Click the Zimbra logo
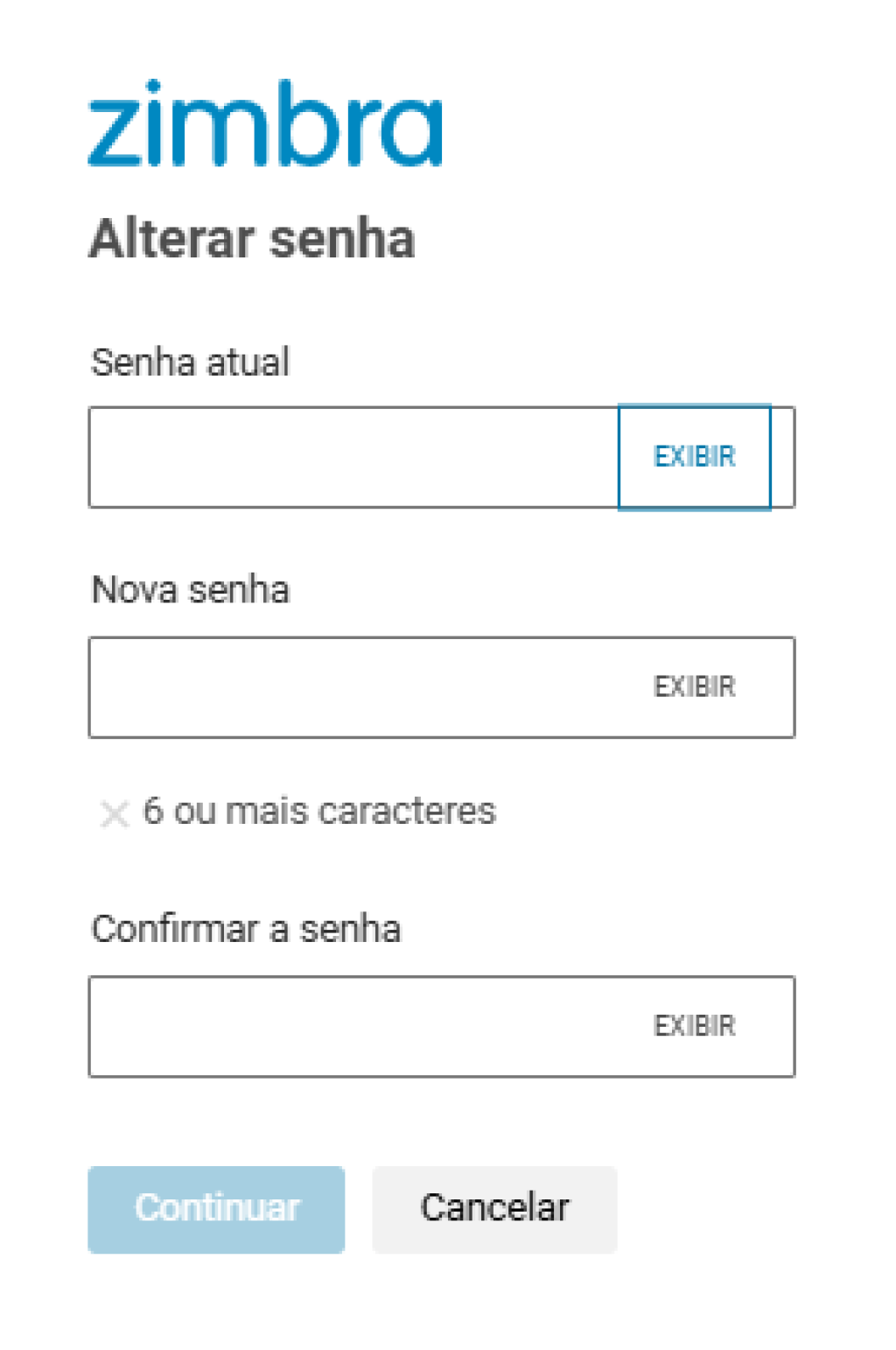Image resolution: width=896 pixels, height=1350 pixels. click(x=265, y=123)
